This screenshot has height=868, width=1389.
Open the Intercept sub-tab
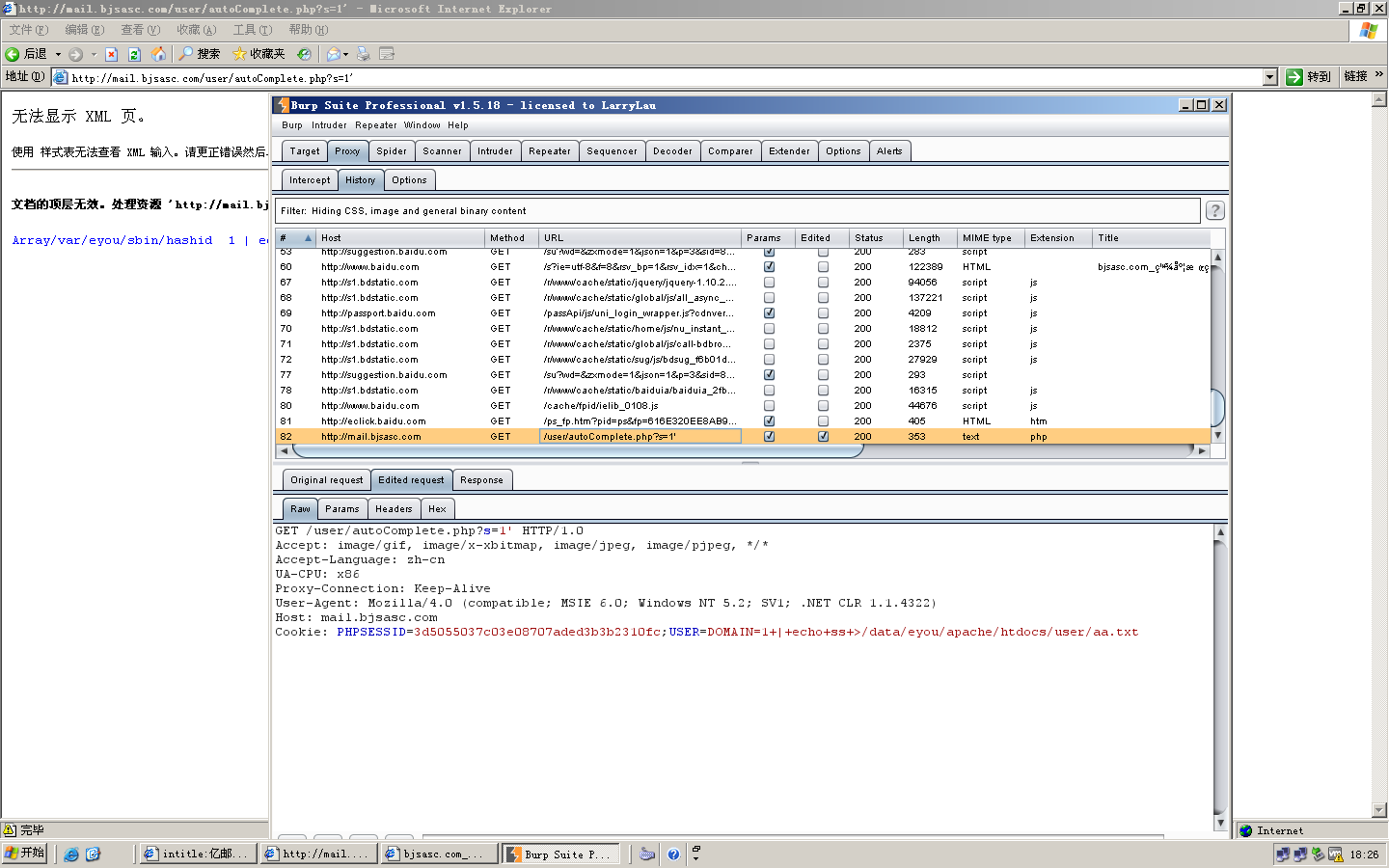tap(310, 180)
